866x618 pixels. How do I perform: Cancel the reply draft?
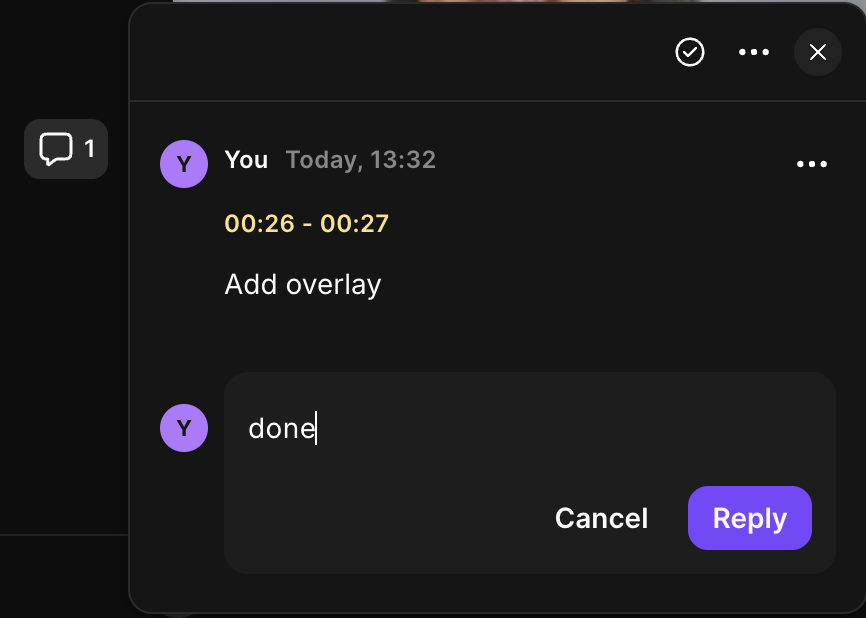point(601,518)
